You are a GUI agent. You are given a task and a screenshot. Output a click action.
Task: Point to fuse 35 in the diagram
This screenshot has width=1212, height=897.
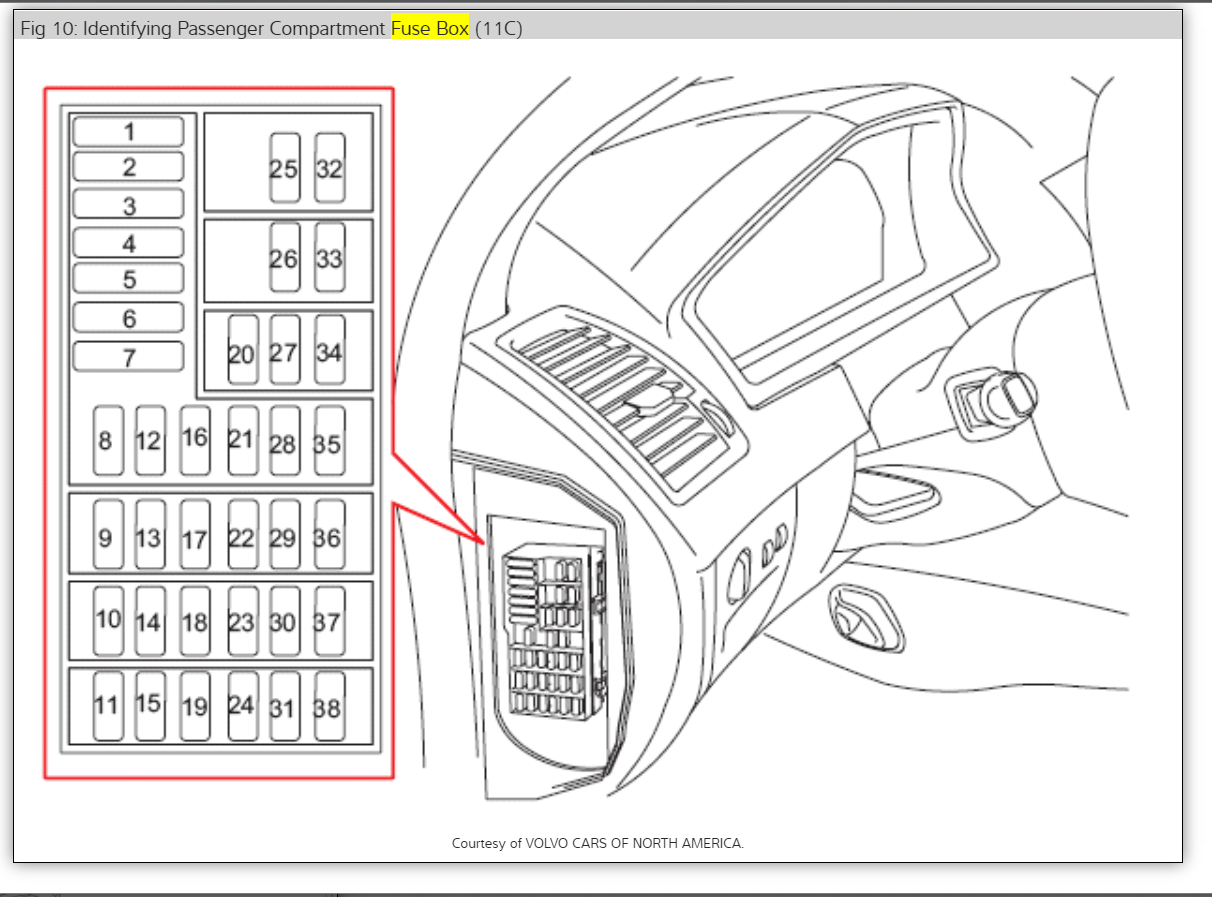point(330,440)
